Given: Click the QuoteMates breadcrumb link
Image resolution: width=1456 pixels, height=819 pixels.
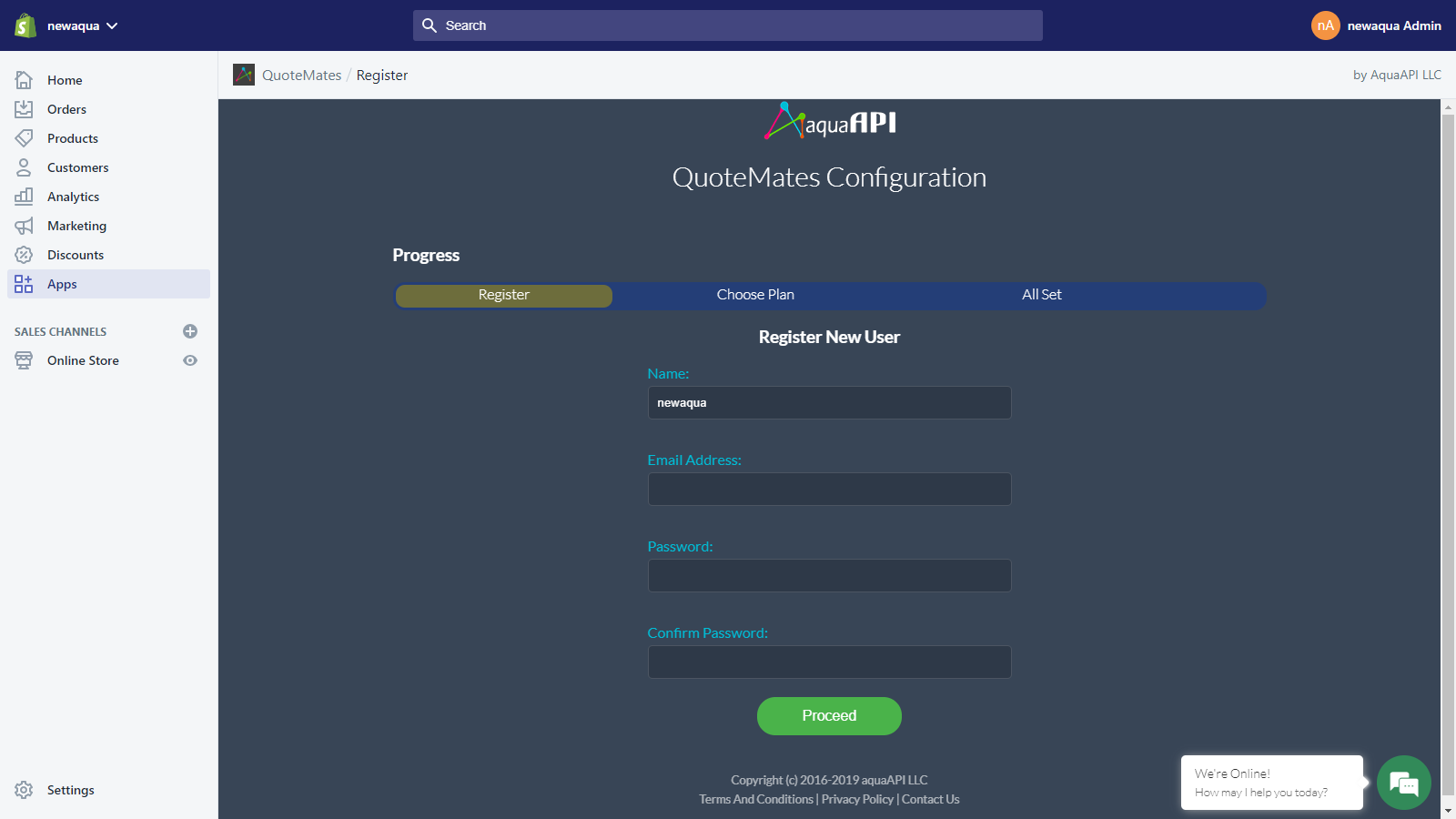Looking at the screenshot, I should (302, 75).
